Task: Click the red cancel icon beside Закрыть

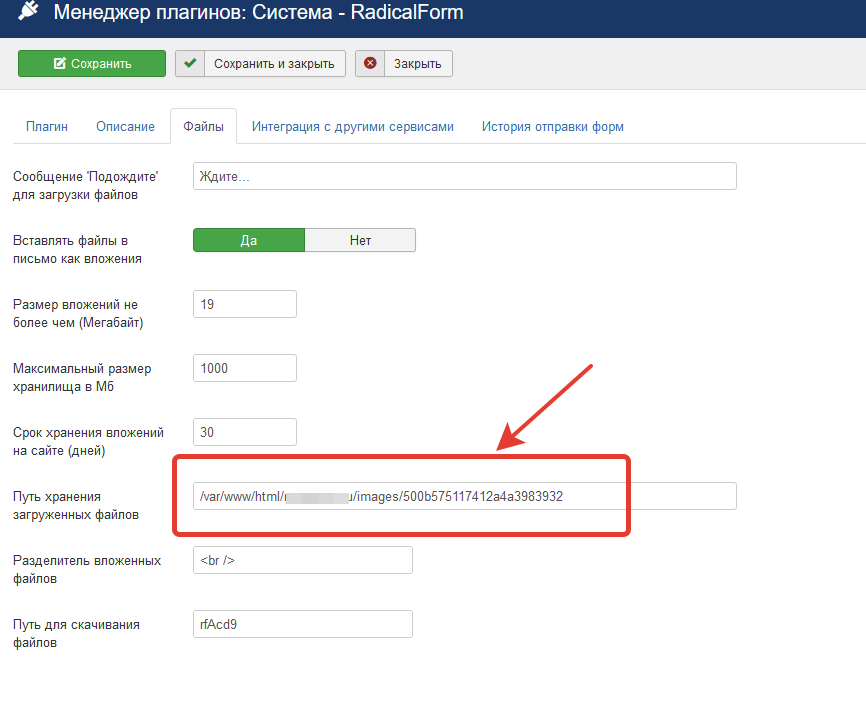Action: coord(370,63)
